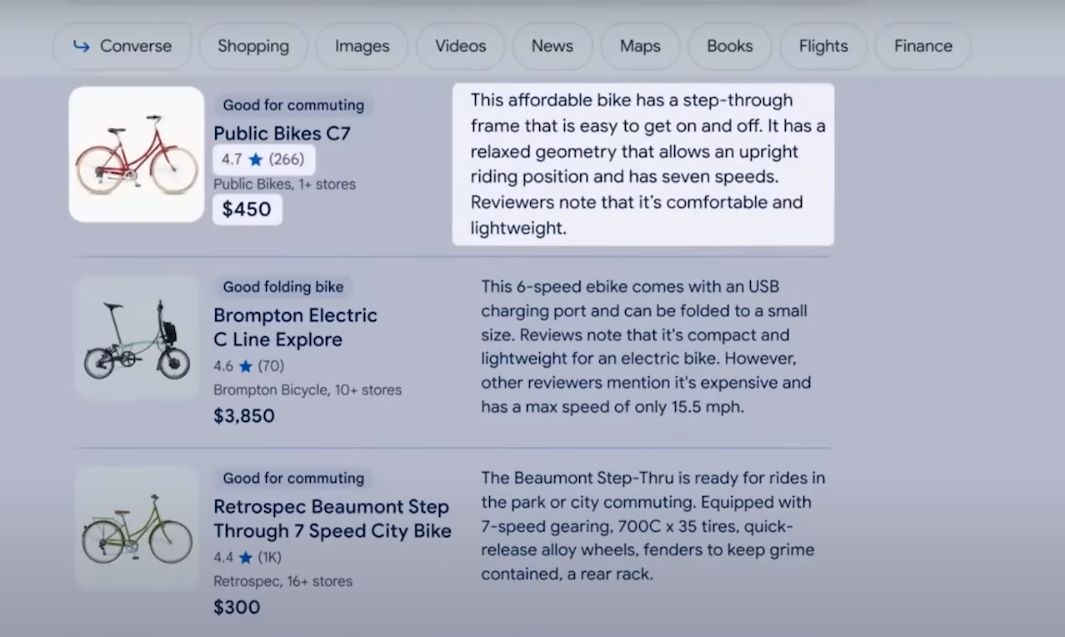
Task: Switch to the Images tab
Action: click(x=362, y=46)
